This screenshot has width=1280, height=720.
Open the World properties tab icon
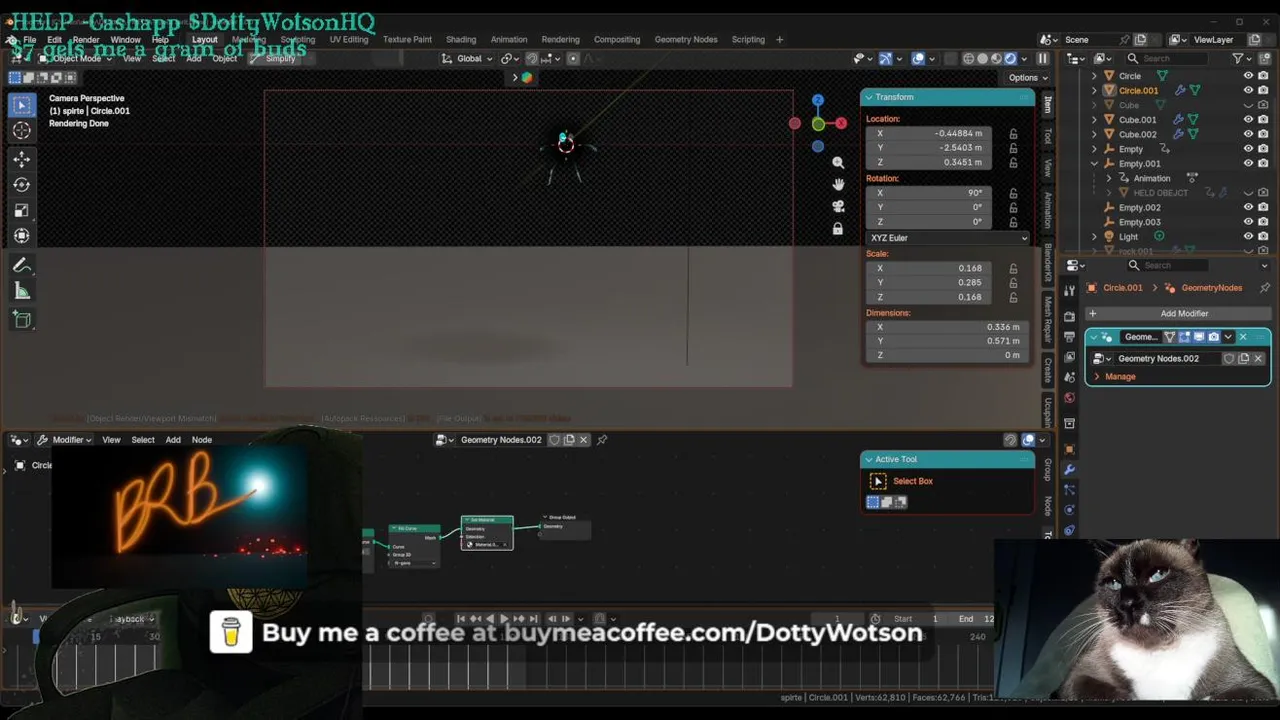tap(1069, 398)
